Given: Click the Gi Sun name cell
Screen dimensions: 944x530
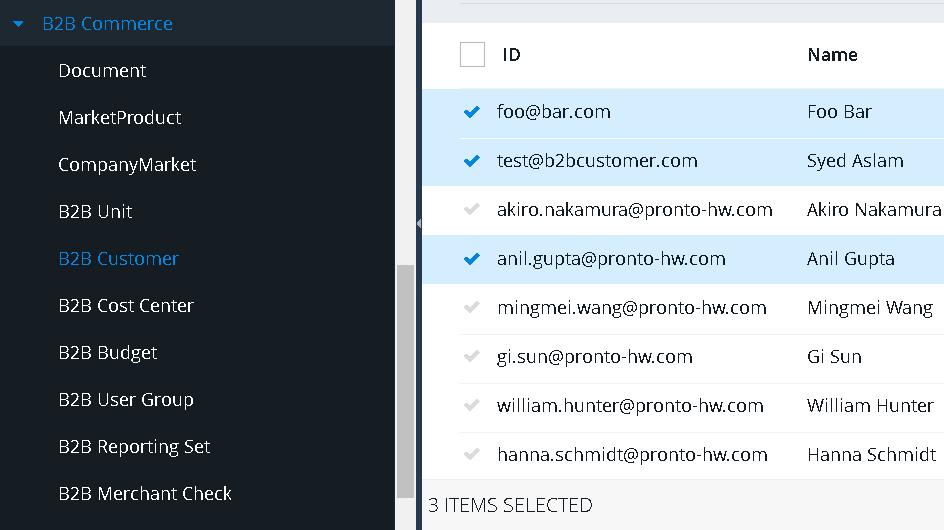Looking at the screenshot, I should [834, 357].
